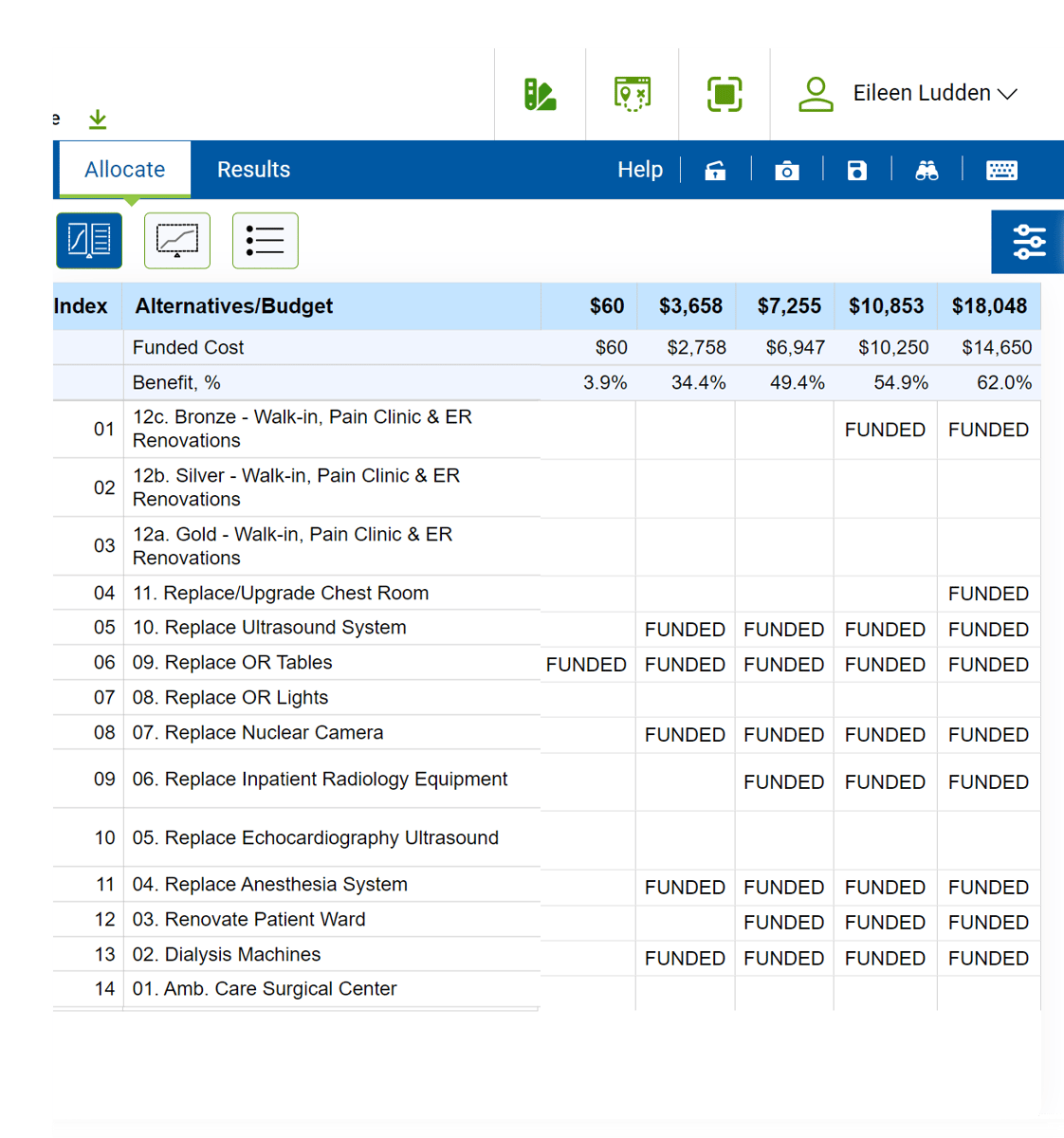The width and height of the screenshot is (1064, 1138).
Task: Click the $14,650 funded cost value
Action: (x=997, y=348)
